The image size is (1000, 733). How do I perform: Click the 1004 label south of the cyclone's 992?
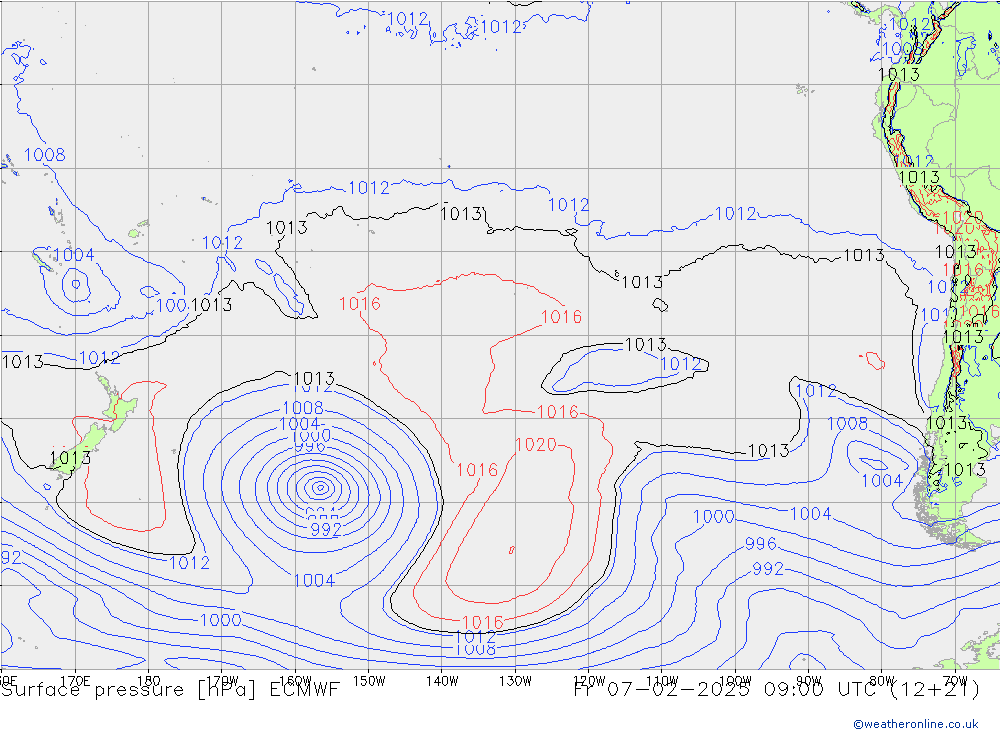point(314,581)
